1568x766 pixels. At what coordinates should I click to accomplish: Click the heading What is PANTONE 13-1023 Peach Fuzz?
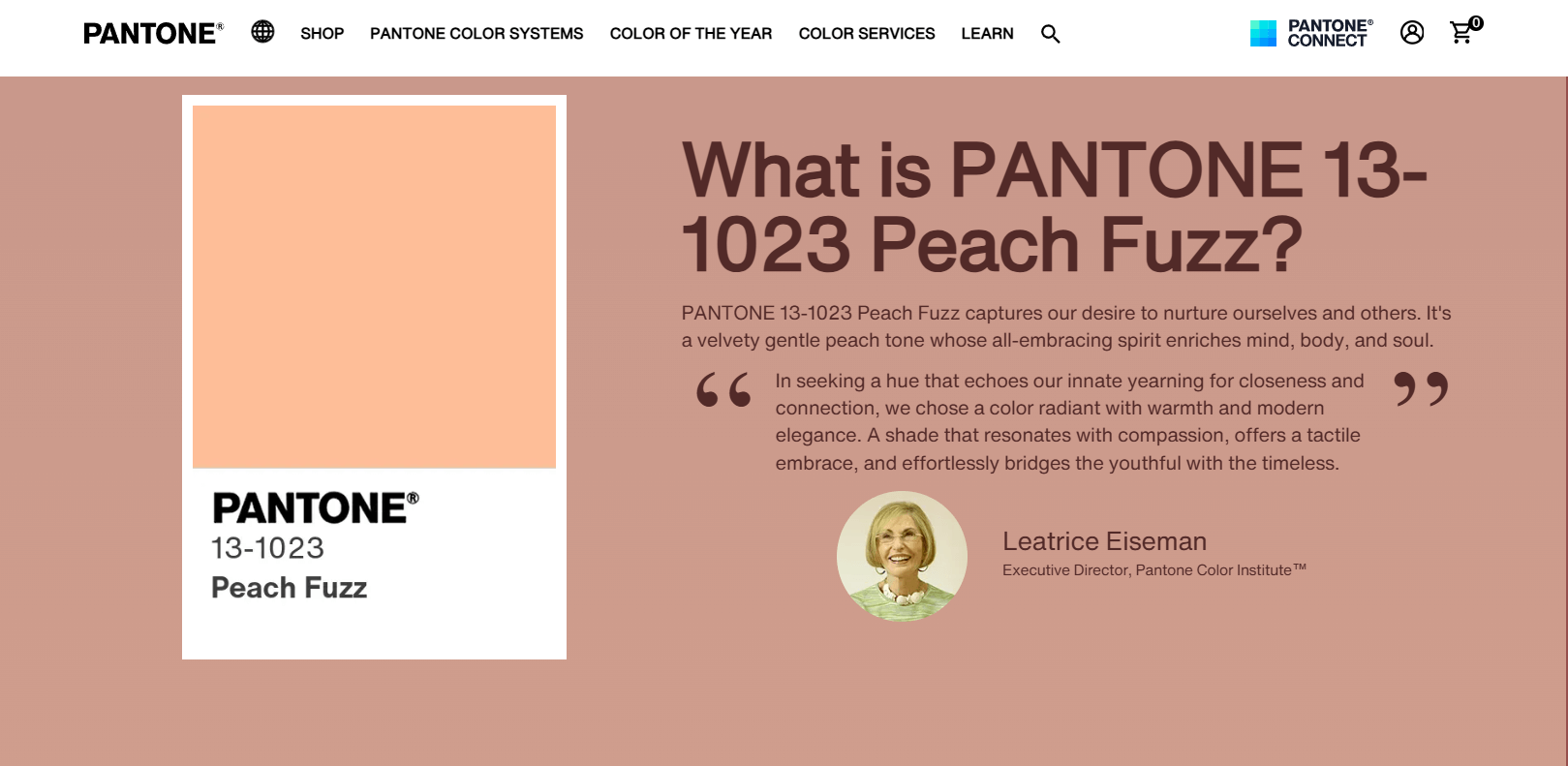[1054, 207]
